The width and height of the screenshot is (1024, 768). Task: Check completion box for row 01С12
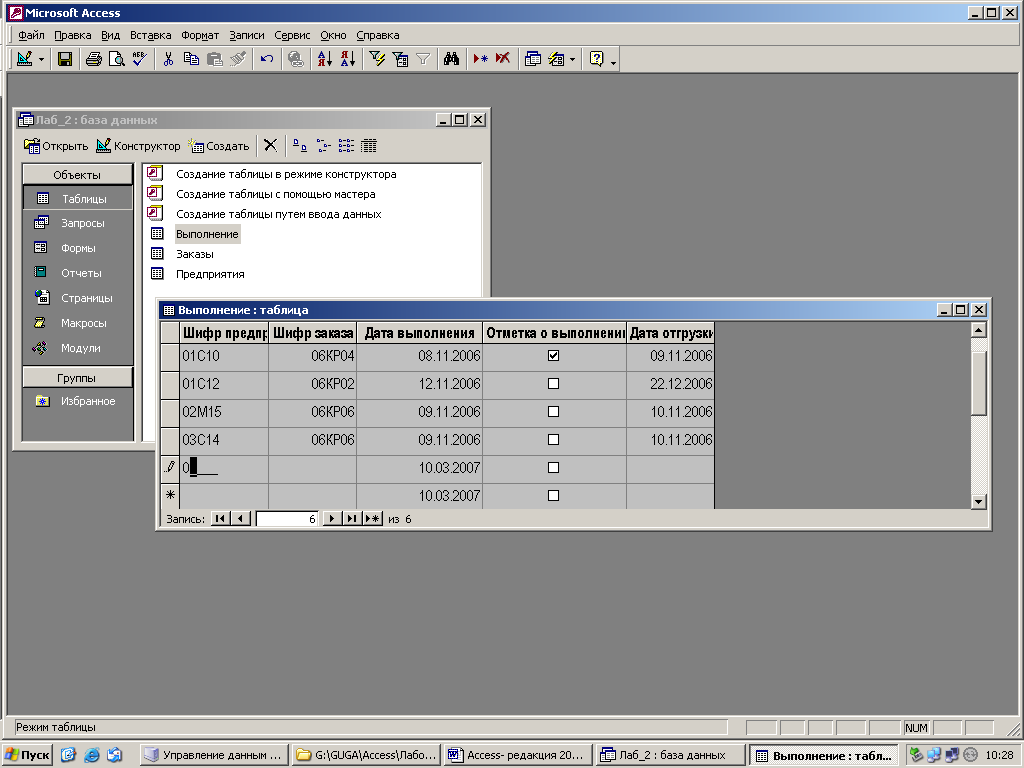(553, 383)
